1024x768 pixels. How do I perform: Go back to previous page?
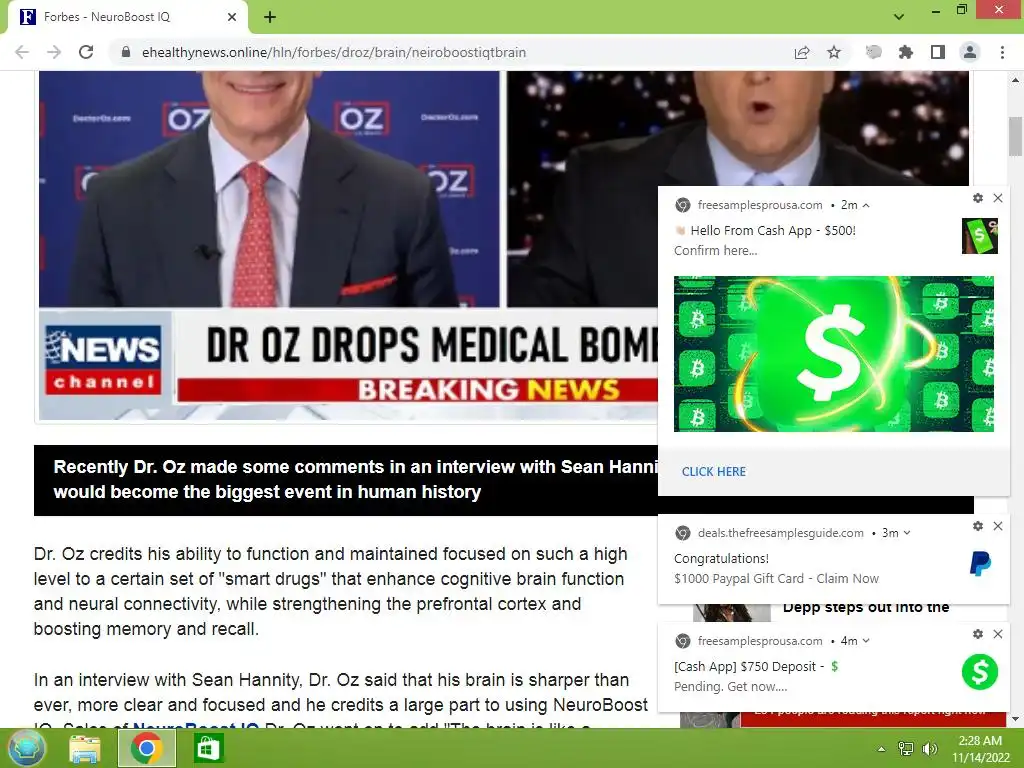pyautogui.click(x=22, y=52)
